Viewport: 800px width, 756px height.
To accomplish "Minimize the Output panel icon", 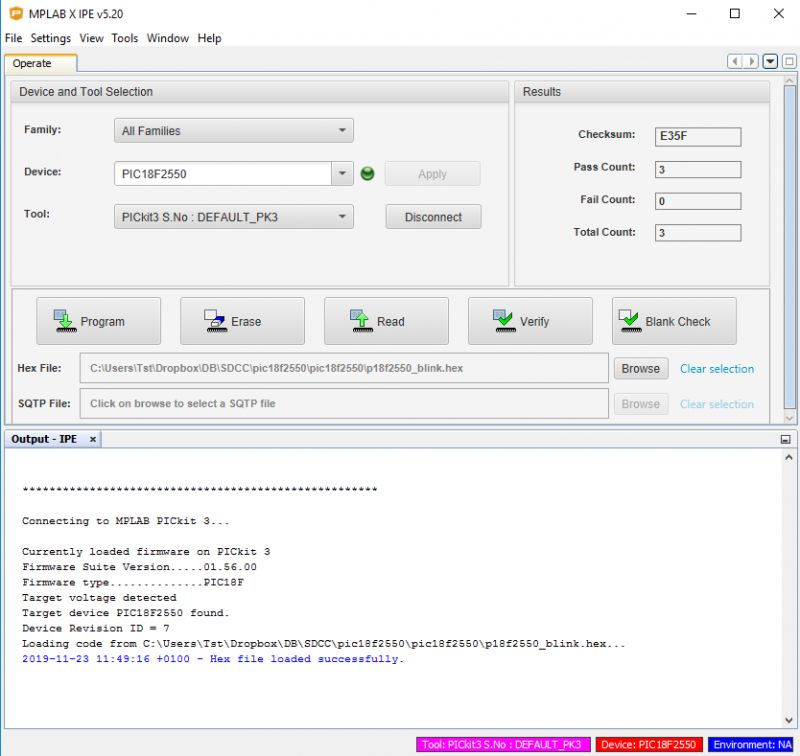I will [786, 439].
